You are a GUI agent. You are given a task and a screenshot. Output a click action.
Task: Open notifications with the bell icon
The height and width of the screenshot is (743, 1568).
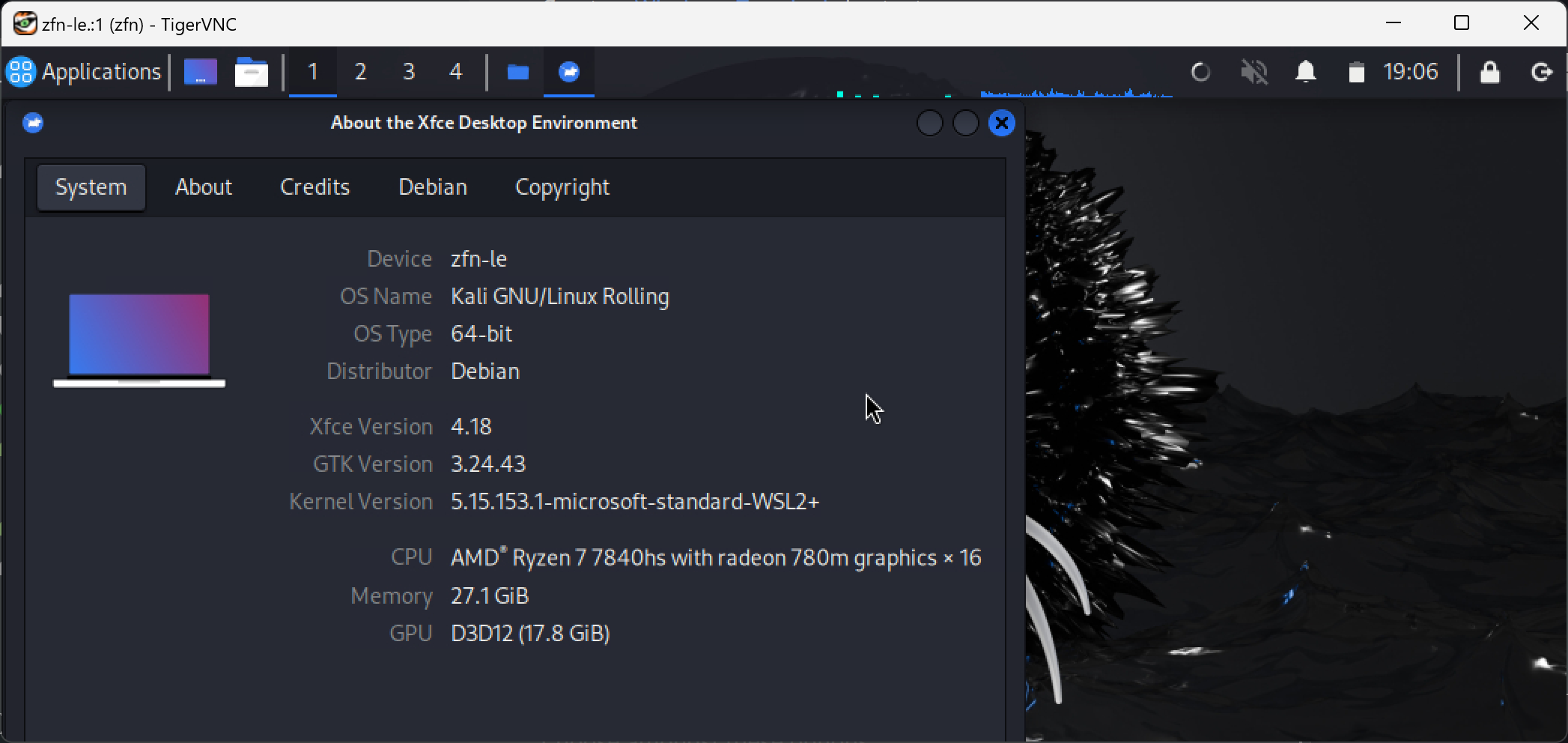click(1306, 72)
